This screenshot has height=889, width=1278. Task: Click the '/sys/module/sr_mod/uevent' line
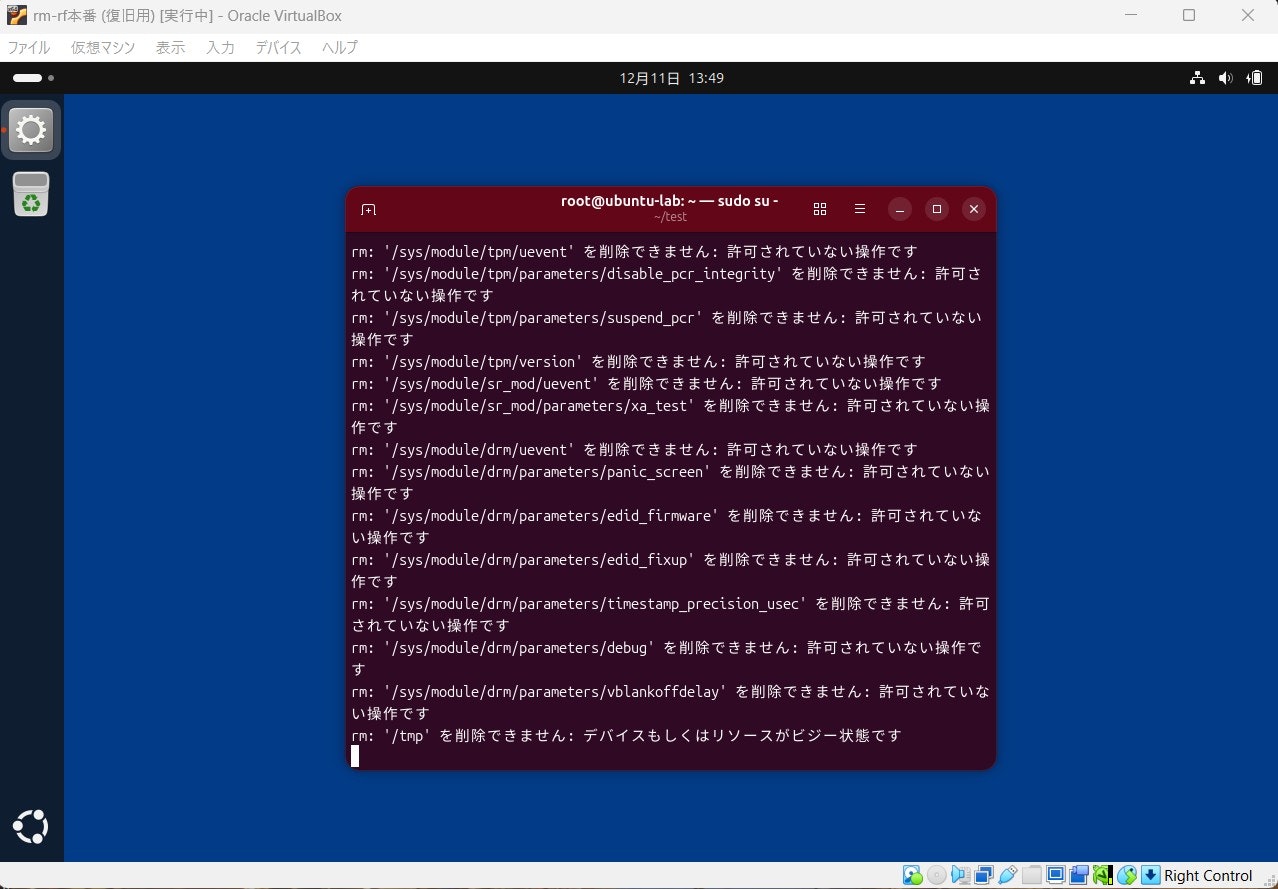646,383
